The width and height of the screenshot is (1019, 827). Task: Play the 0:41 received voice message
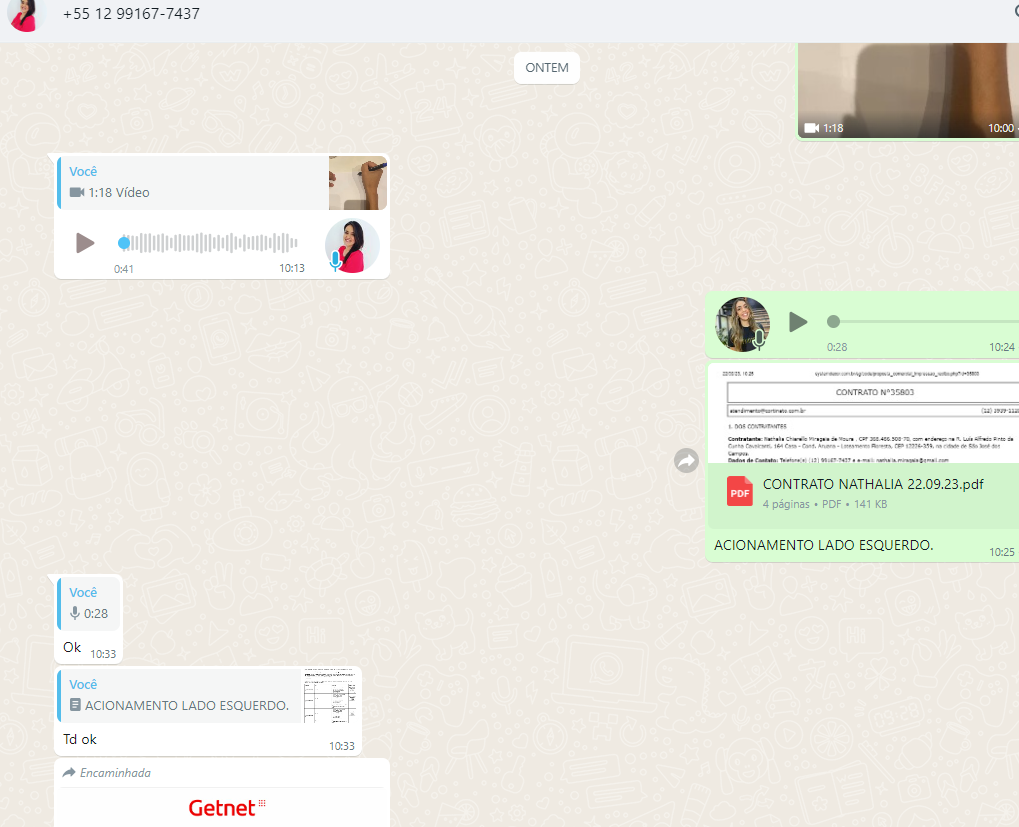85,243
